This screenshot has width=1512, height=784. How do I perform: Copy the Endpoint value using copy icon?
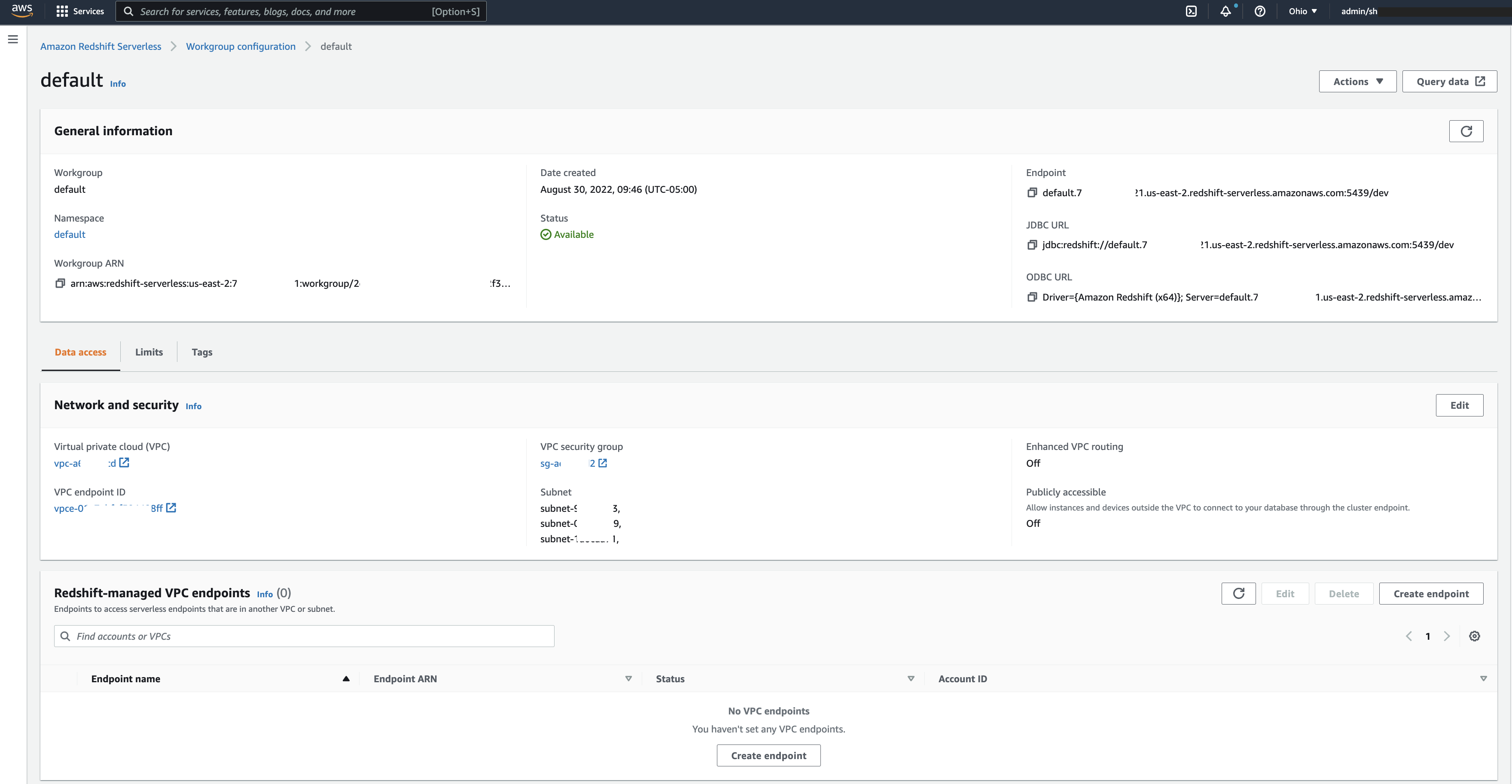pos(1032,192)
